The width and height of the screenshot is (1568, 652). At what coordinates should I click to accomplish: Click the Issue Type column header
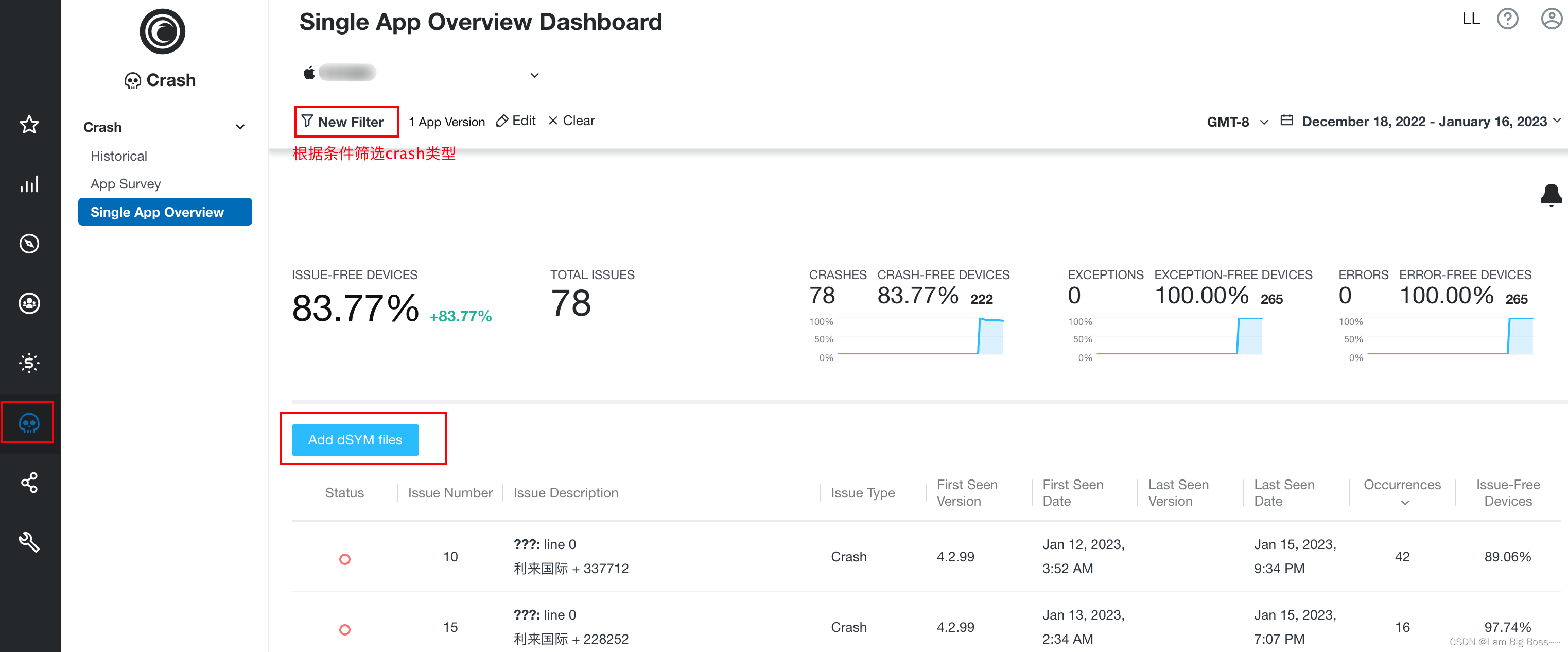click(863, 492)
